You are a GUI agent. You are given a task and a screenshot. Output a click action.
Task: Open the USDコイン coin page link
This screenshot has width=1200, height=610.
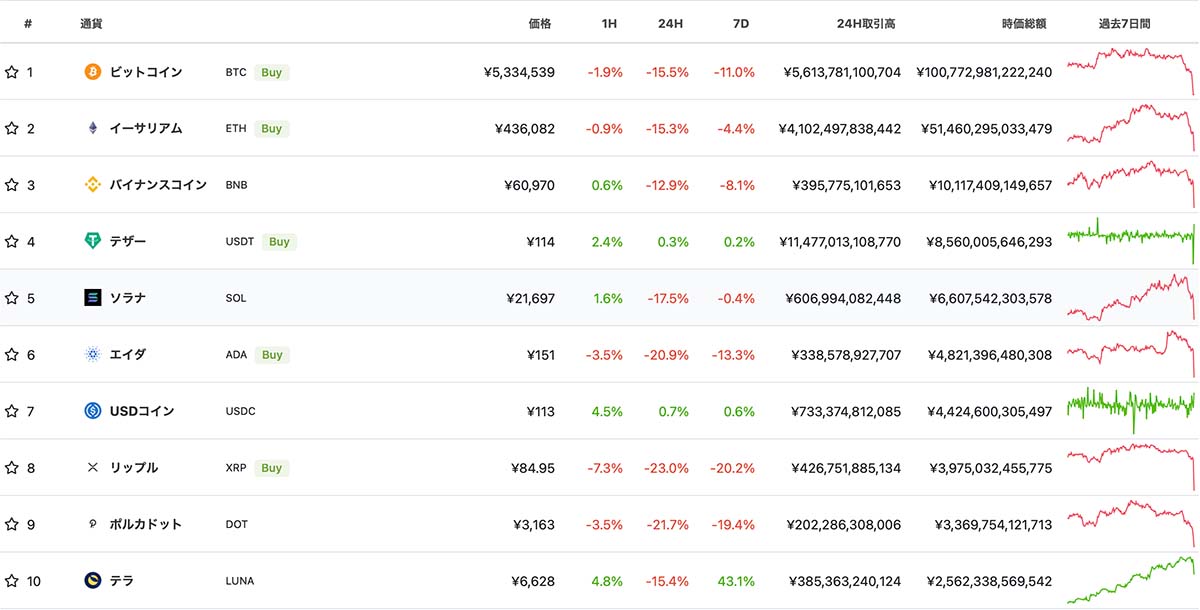click(142, 411)
